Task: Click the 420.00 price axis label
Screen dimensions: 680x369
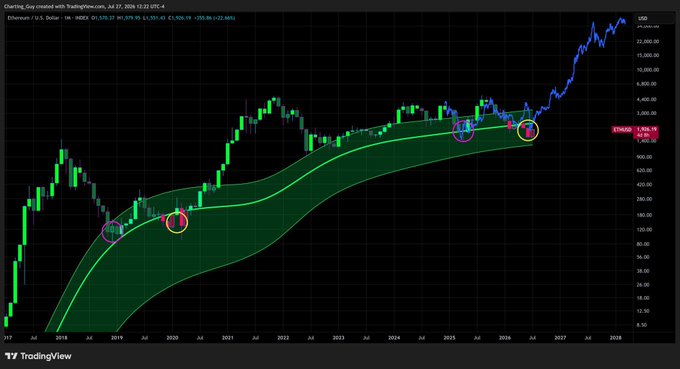Action: coord(645,184)
